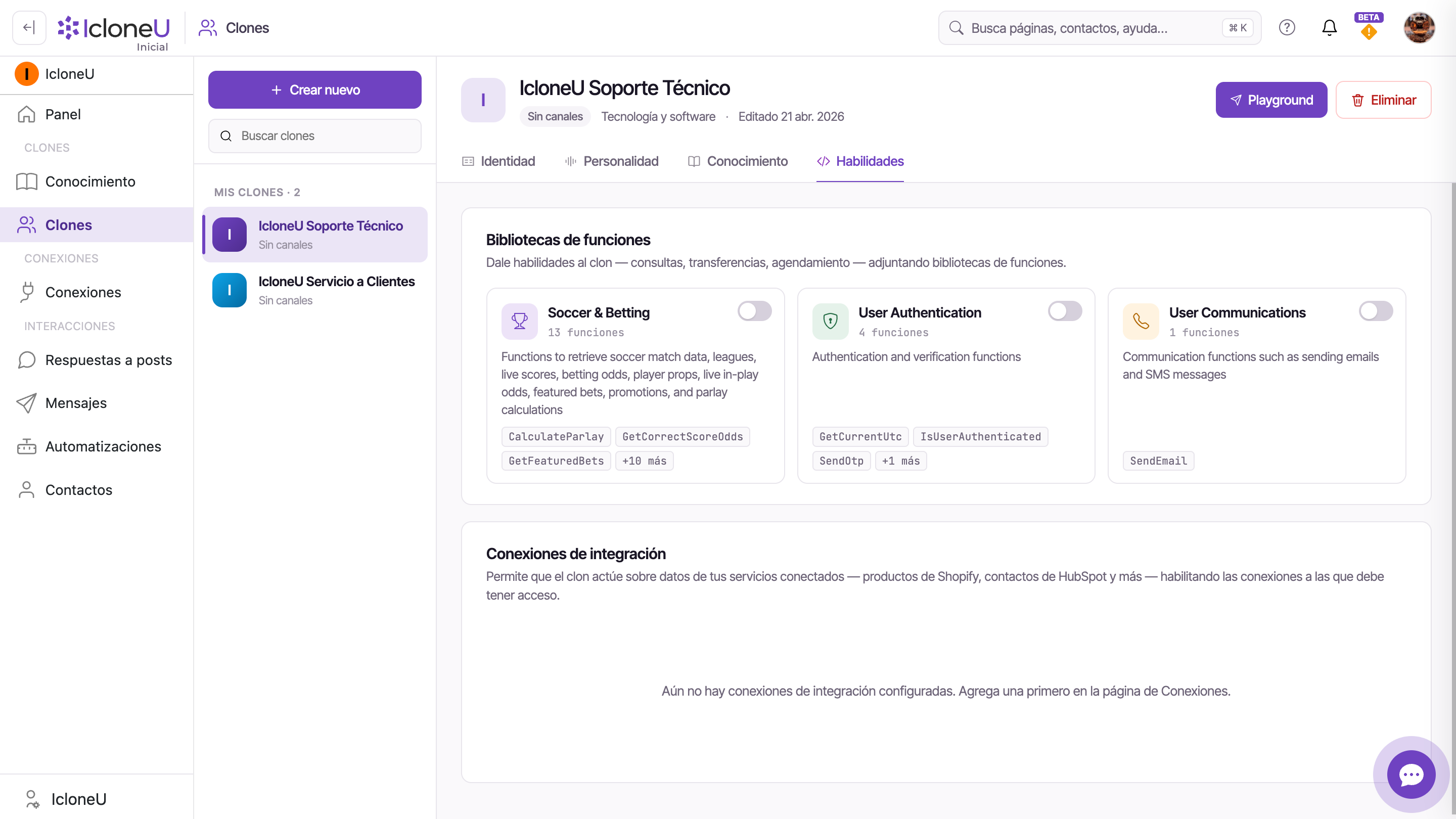This screenshot has width=1456, height=819.
Task: Click the Crear nuevo button
Action: [x=315, y=90]
